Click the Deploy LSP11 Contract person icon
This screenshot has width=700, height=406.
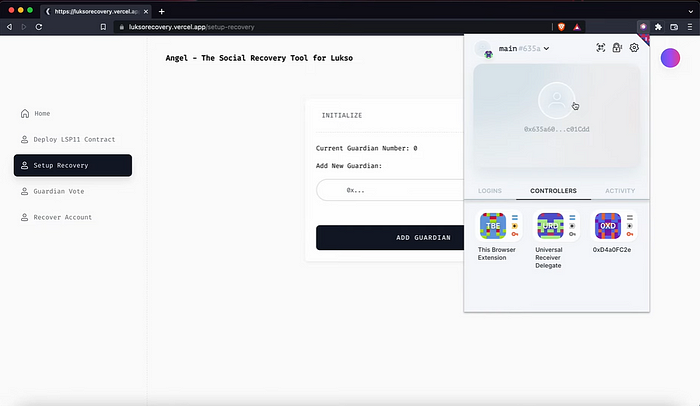click(25, 139)
